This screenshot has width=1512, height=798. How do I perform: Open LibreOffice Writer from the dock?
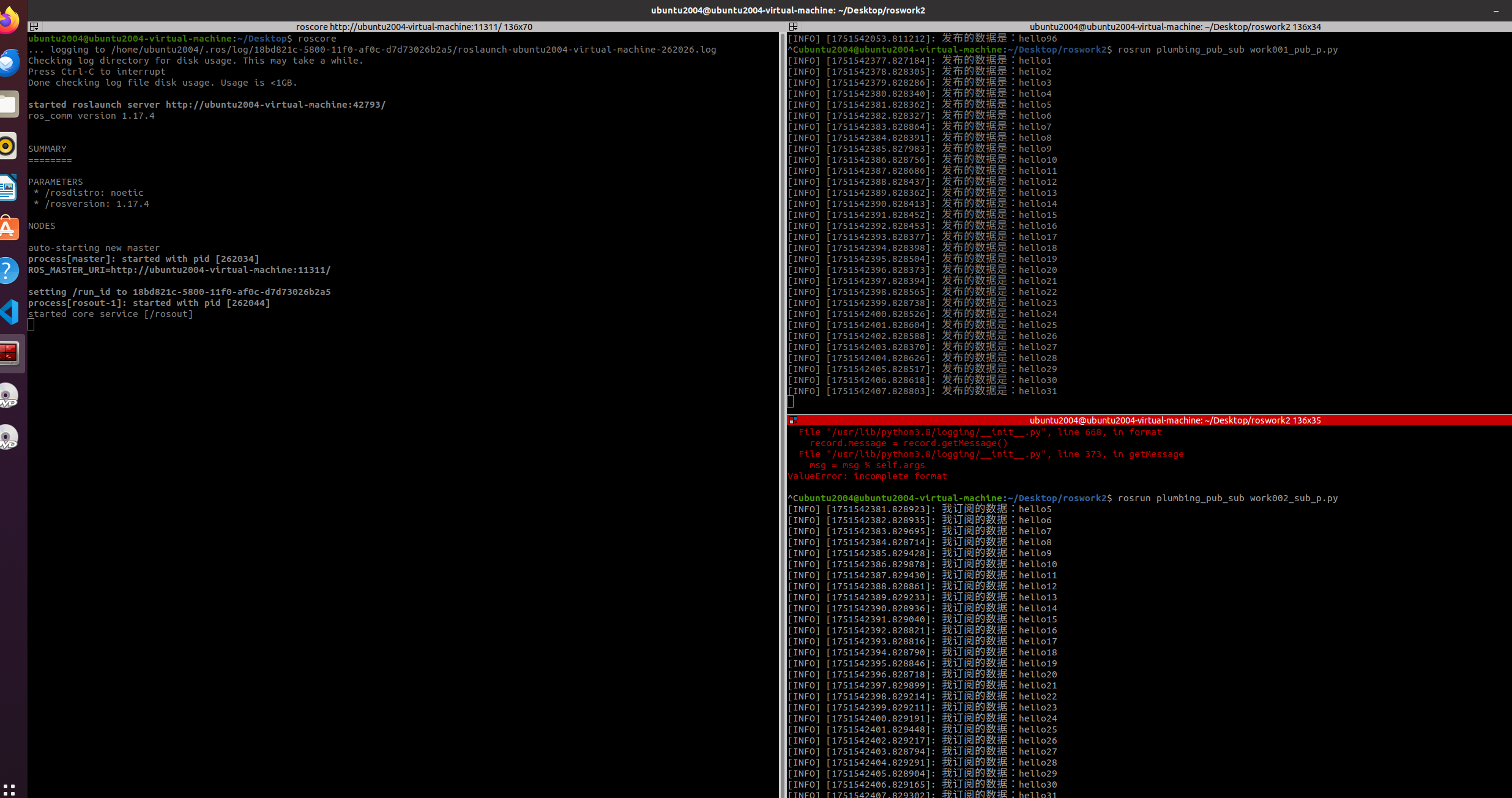click(x=9, y=187)
